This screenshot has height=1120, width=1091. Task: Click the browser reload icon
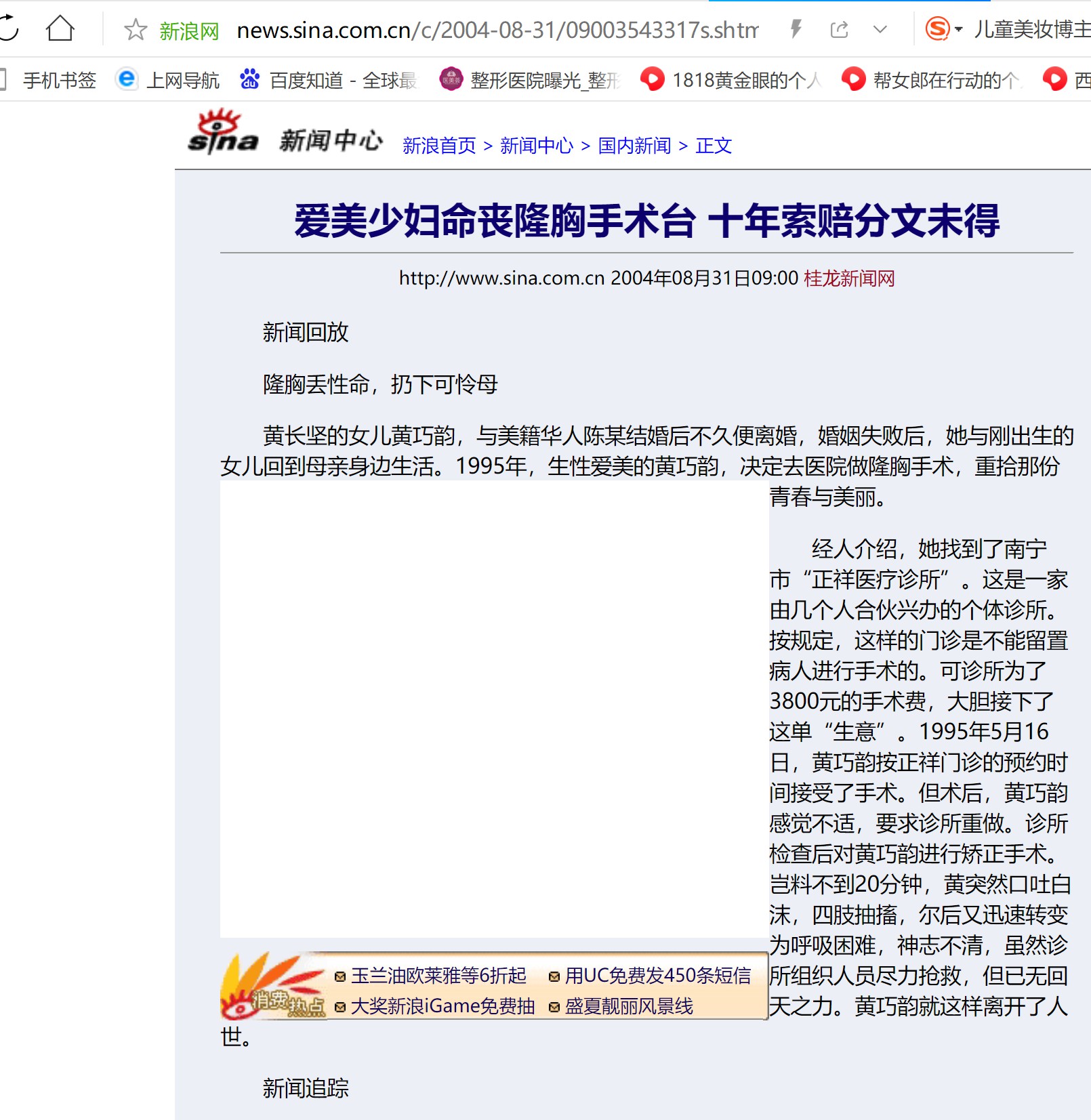[x=8, y=28]
